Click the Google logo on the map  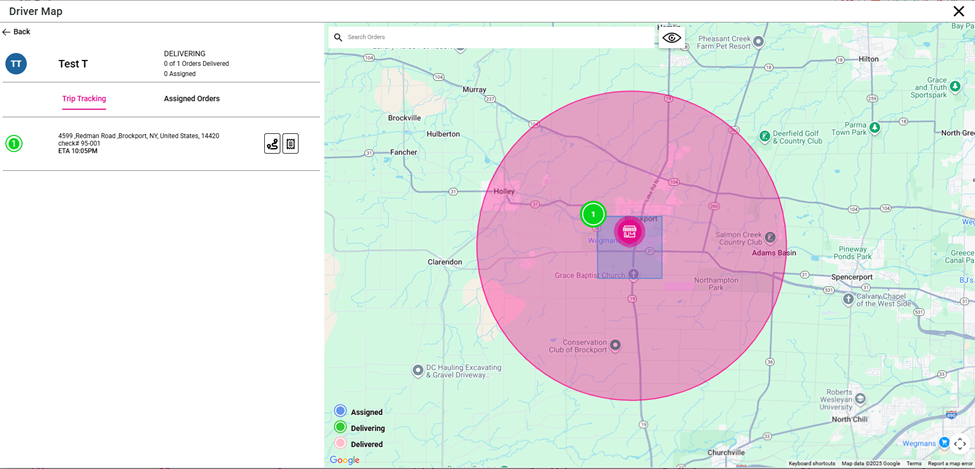point(345,460)
